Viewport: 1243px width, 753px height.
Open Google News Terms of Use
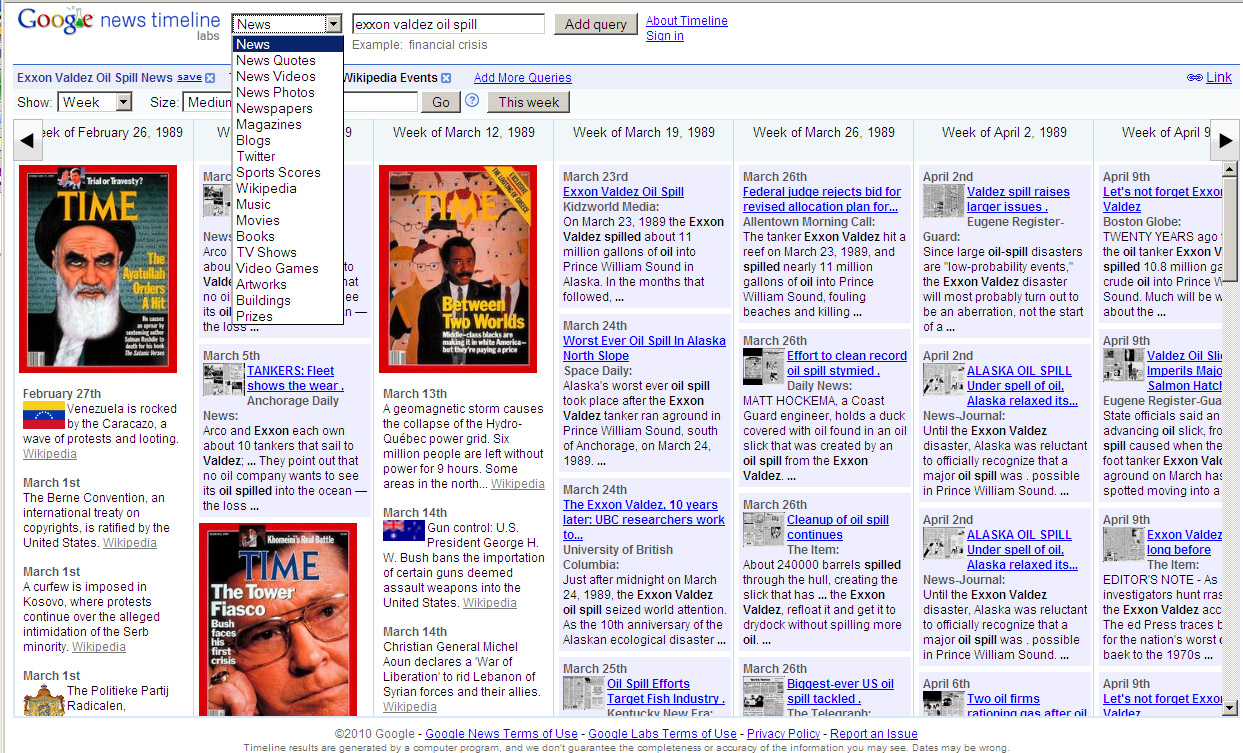tap(502, 734)
